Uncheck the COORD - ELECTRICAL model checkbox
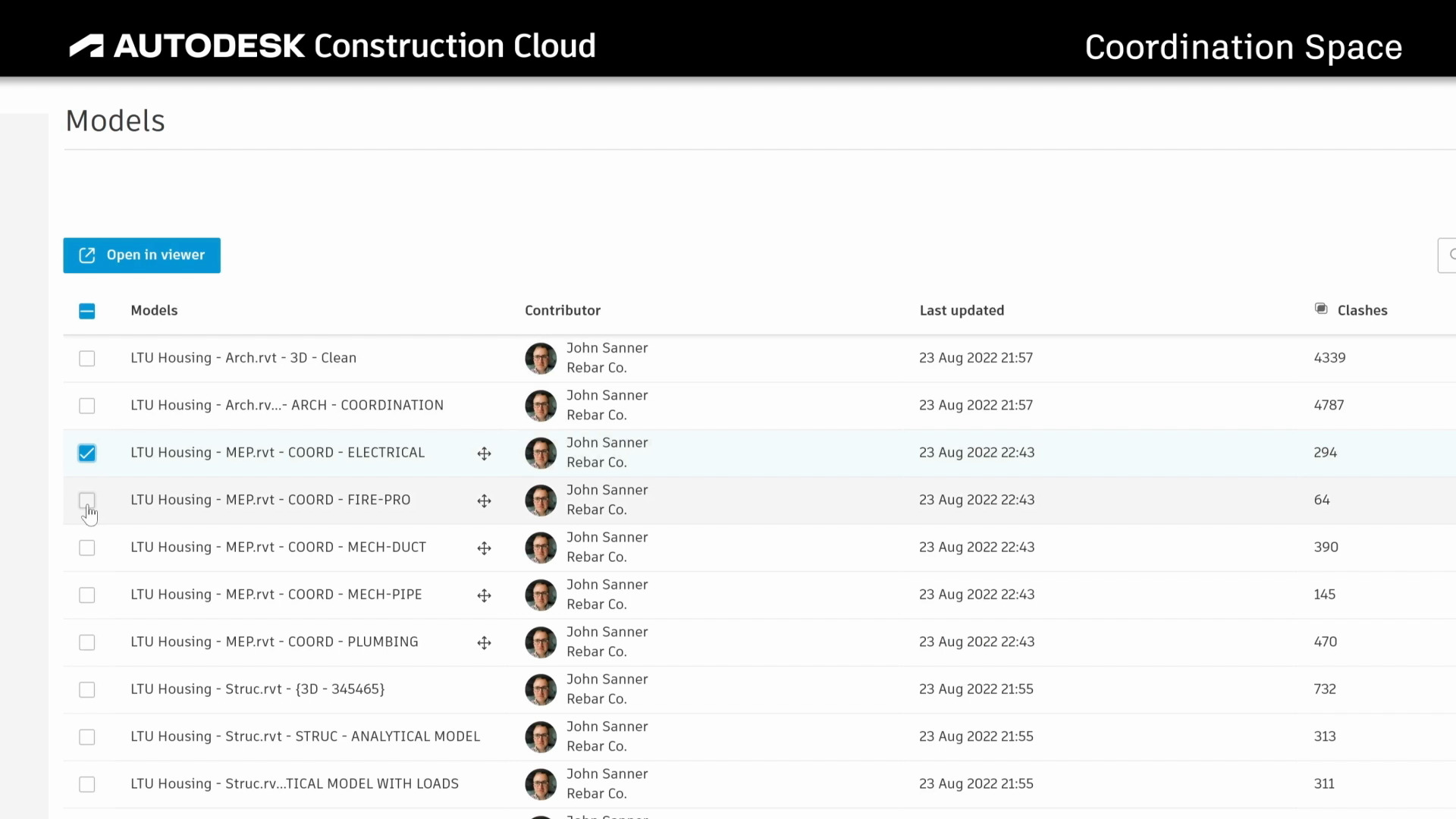 click(x=87, y=453)
